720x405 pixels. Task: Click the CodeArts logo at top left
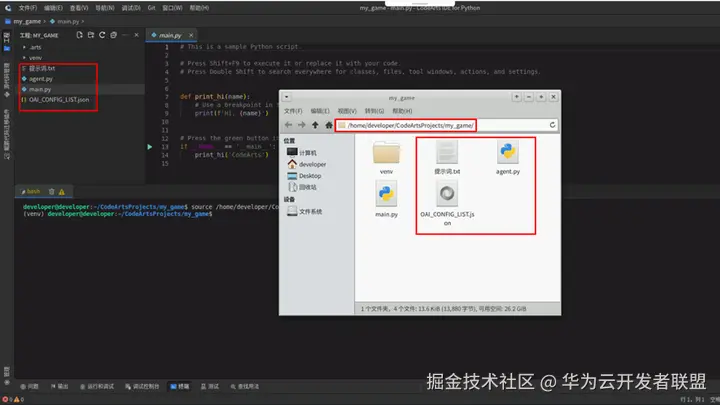(8, 8)
